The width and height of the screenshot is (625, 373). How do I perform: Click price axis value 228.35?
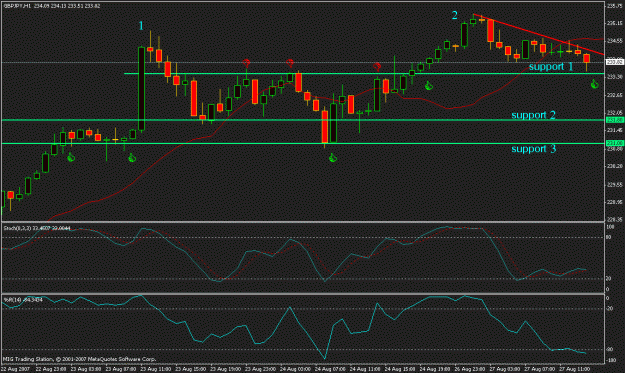pos(614,220)
